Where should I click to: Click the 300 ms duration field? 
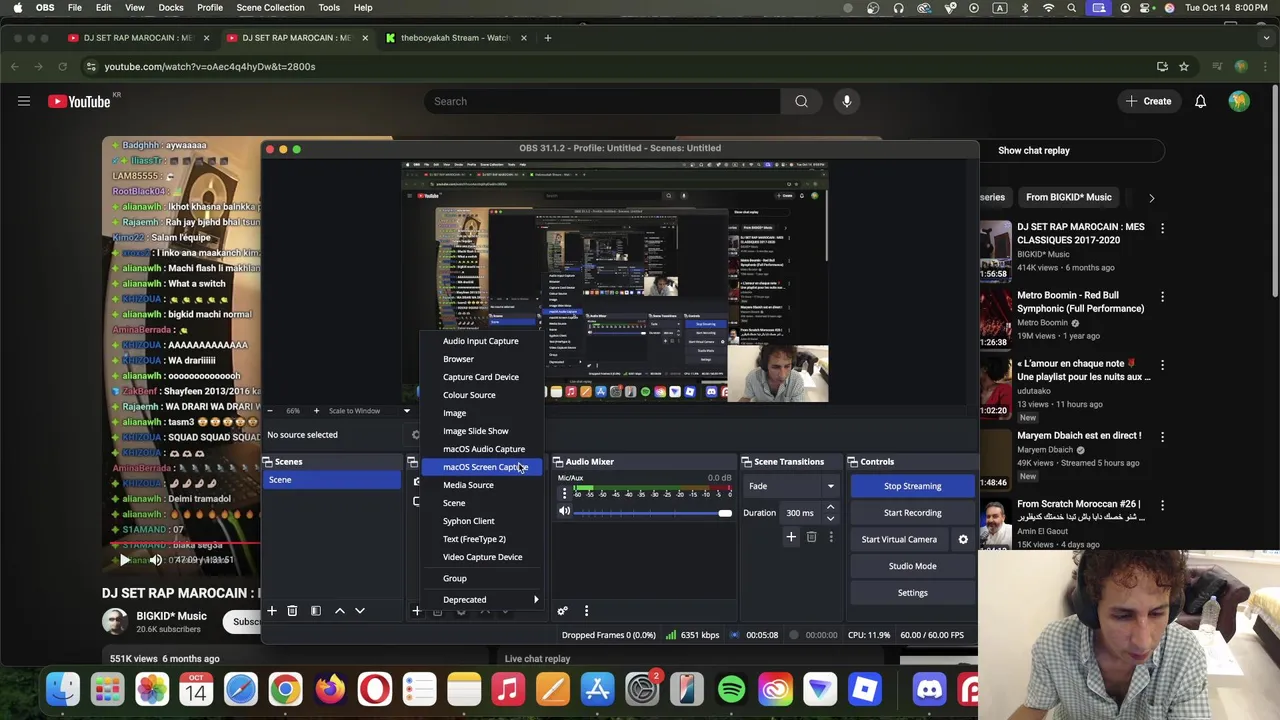point(801,513)
